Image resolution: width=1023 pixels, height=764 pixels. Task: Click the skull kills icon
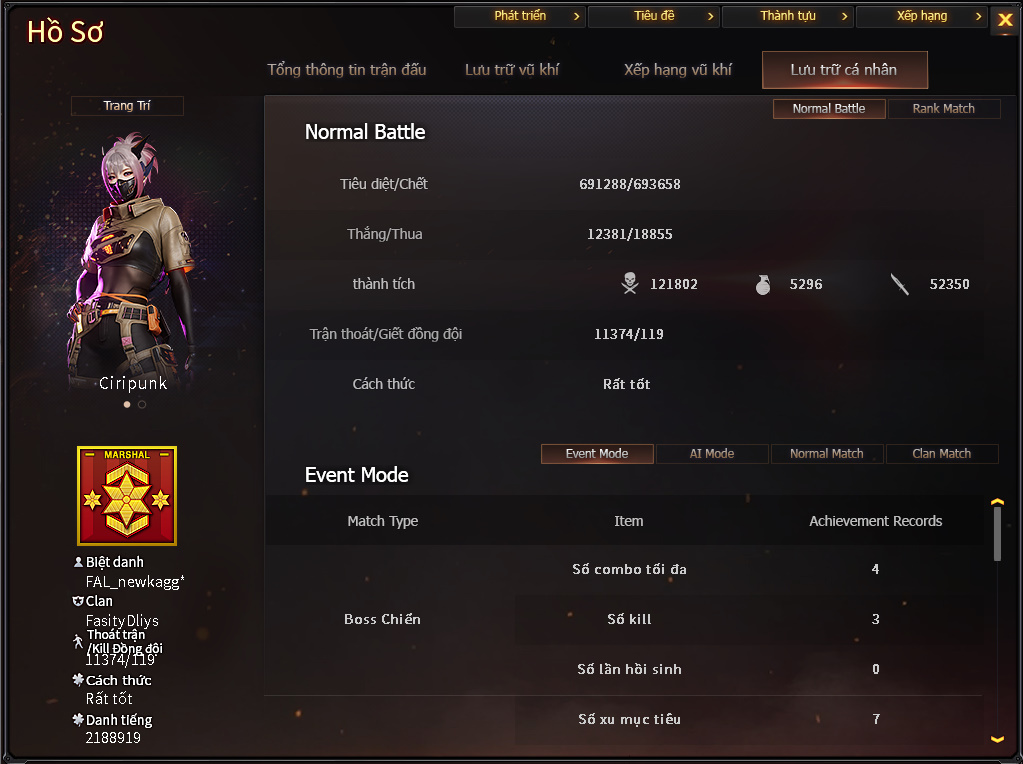click(630, 283)
